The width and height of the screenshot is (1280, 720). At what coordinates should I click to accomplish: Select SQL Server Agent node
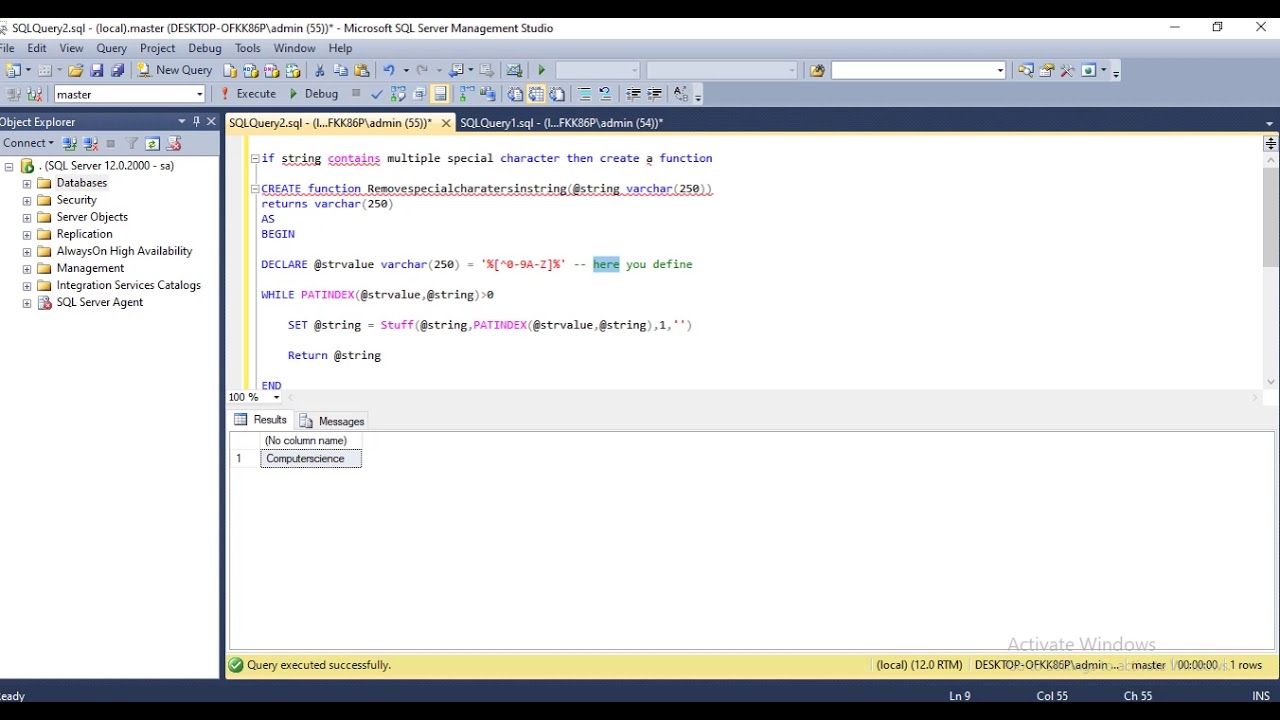pos(99,302)
